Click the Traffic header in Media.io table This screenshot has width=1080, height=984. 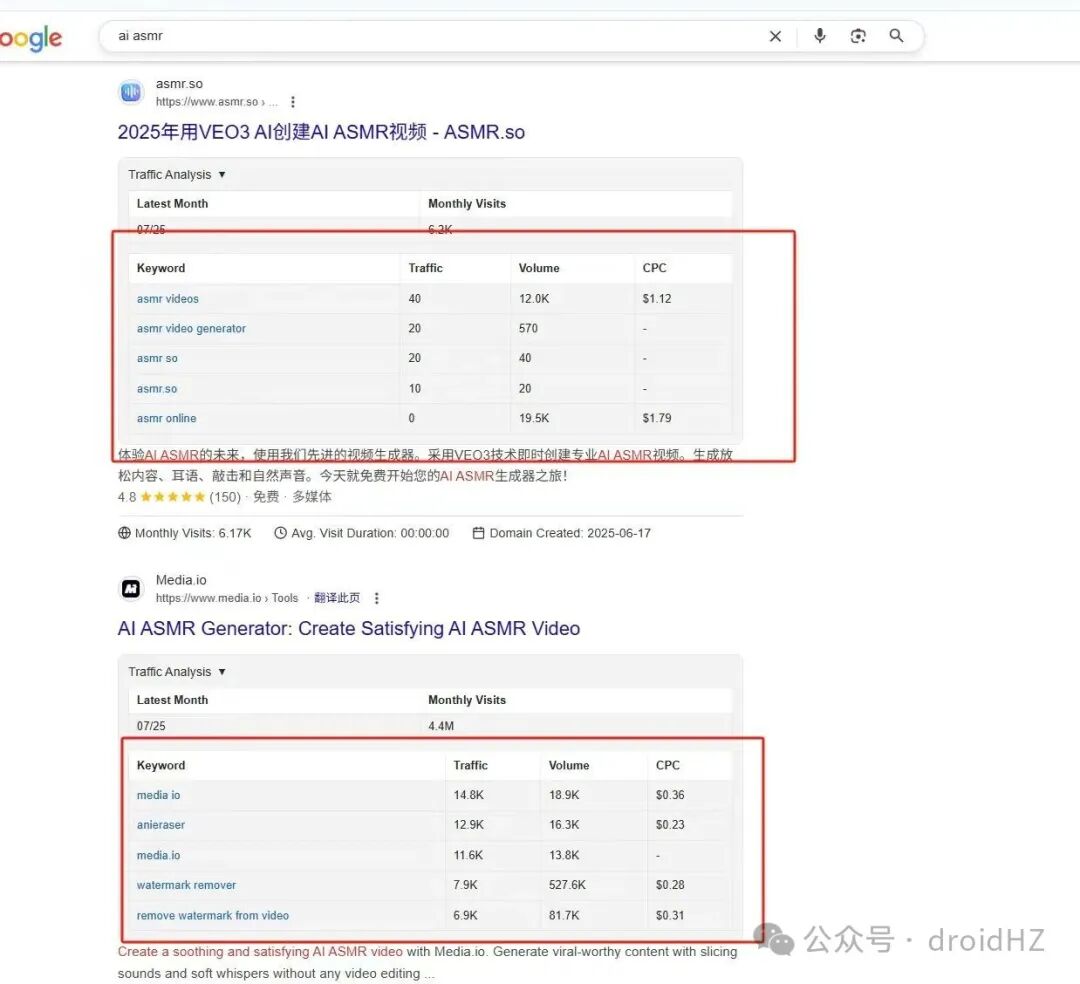point(470,765)
